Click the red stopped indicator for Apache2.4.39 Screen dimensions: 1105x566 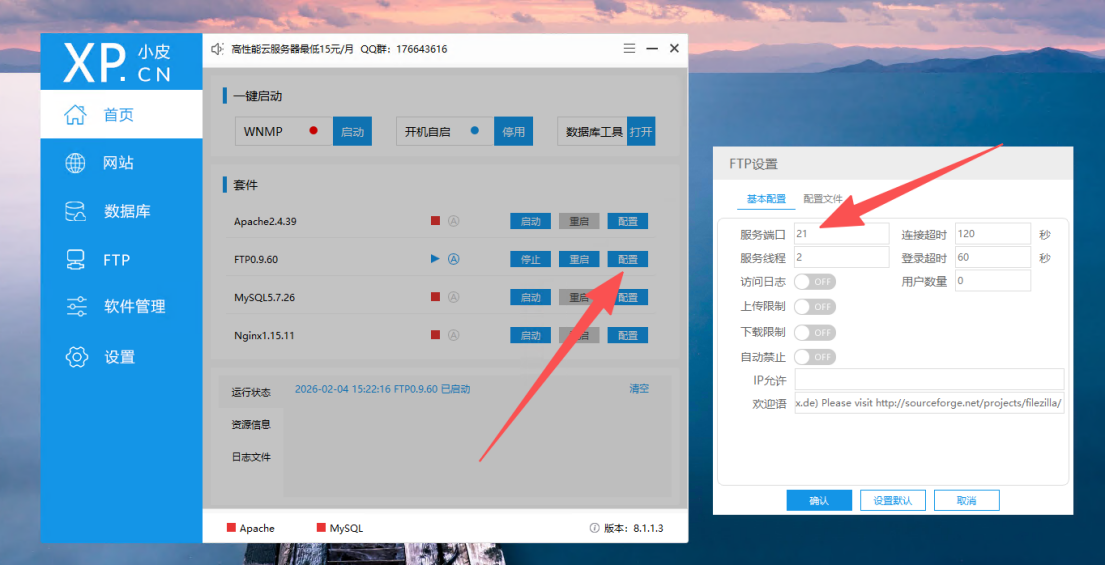(436, 221)
